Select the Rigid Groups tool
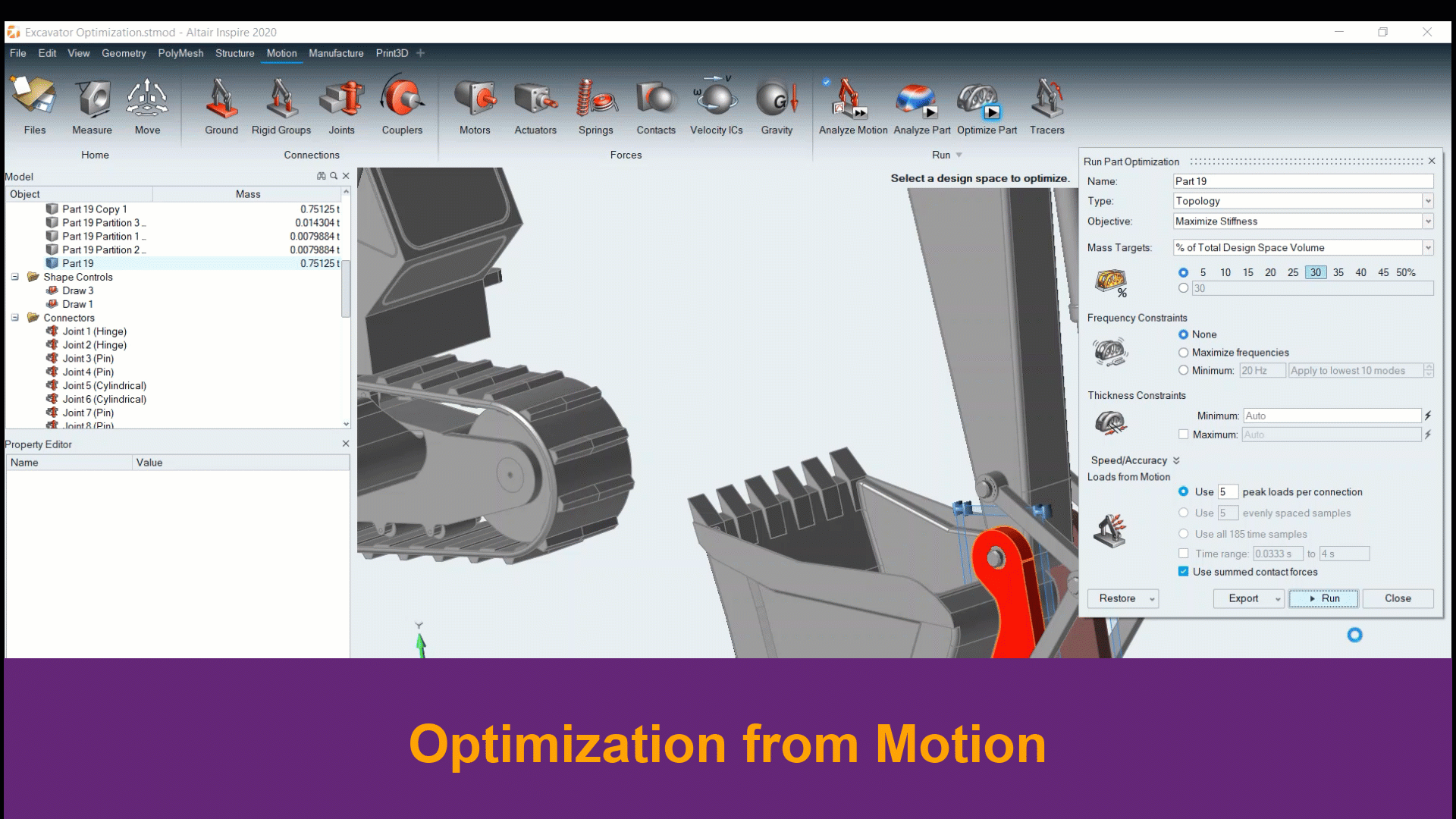The width and height of the screenshot is (1456, 819). click(x=281, y=99)
